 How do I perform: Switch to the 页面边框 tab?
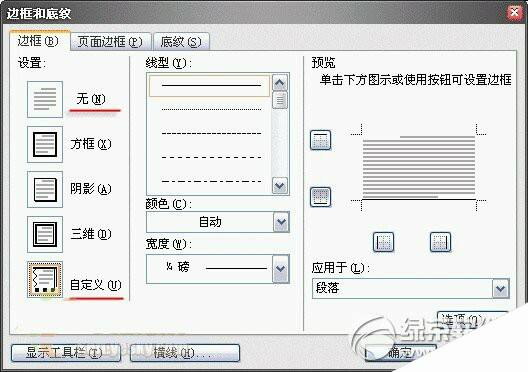point(110,42)
